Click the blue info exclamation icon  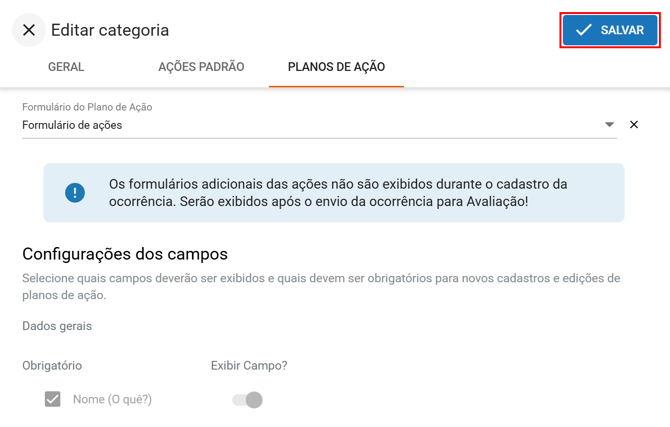(75, 193)
